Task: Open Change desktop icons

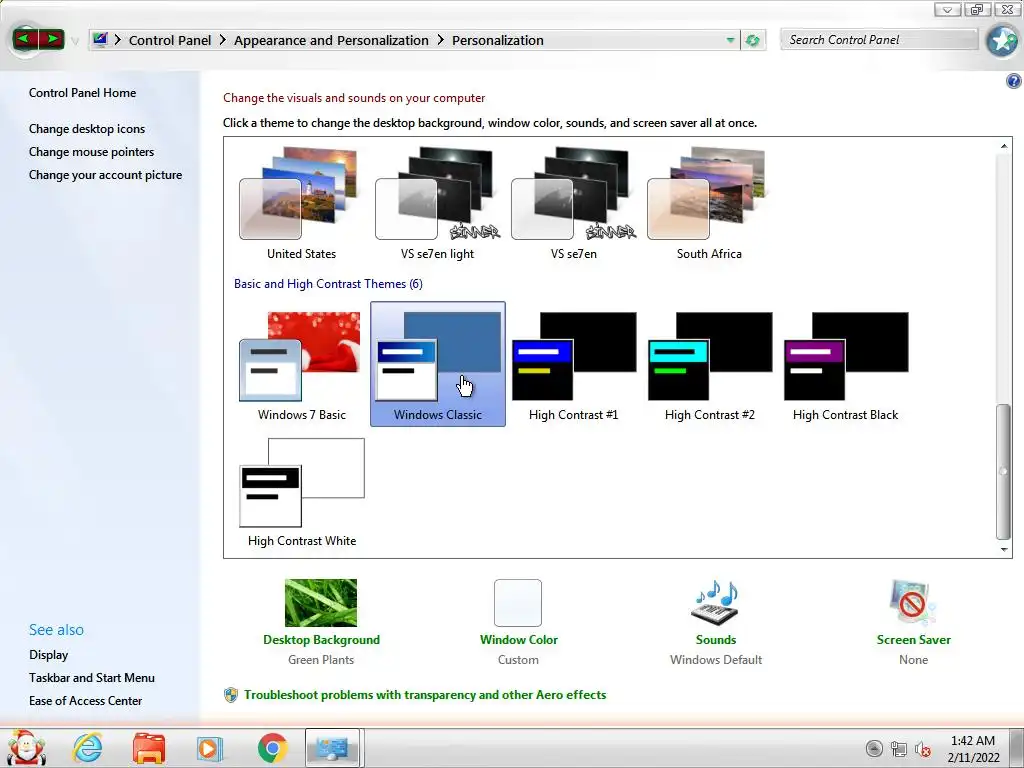Action: click(87, 129)
